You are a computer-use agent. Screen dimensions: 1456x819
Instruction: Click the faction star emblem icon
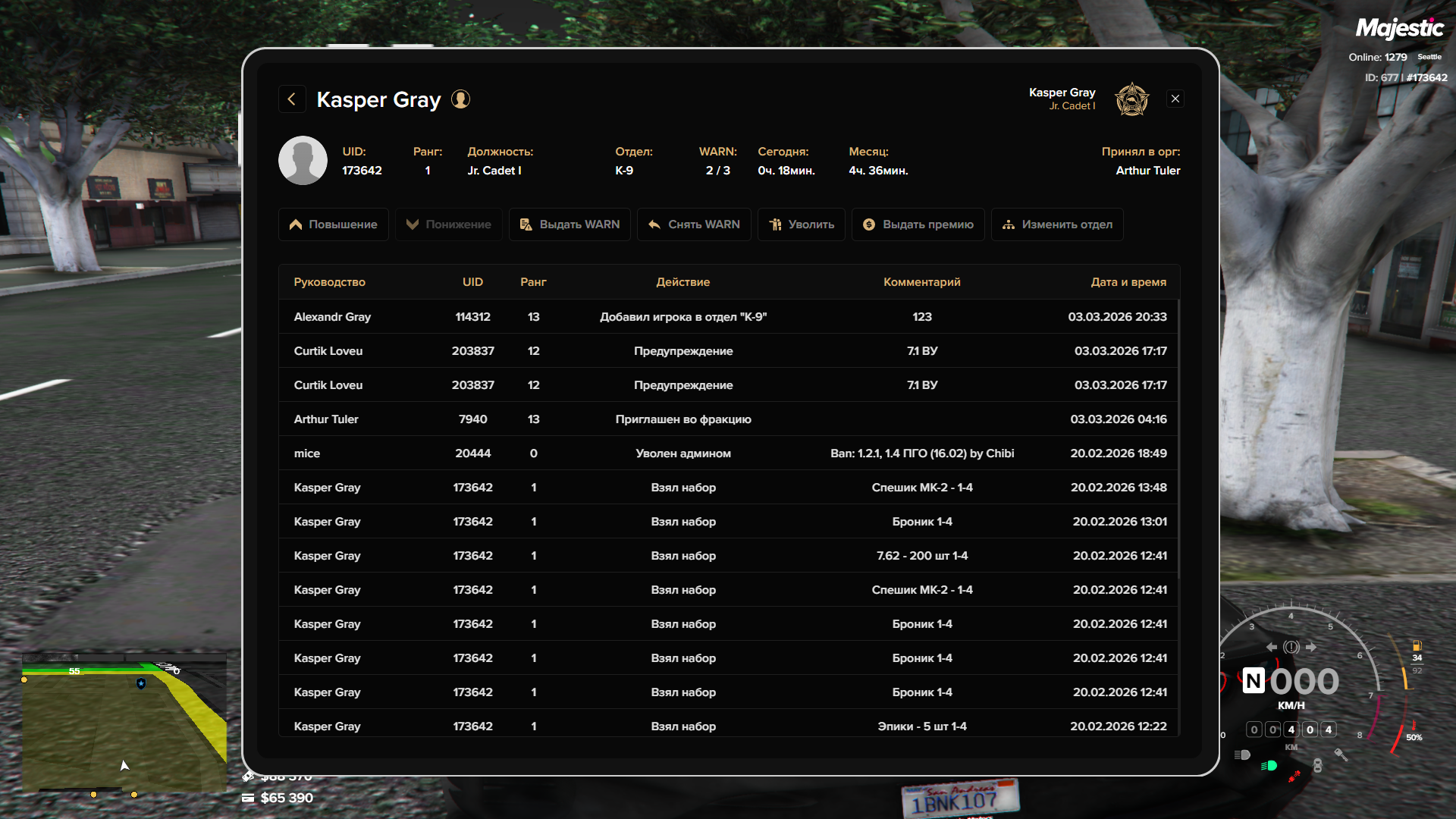tap(1131, 99)
